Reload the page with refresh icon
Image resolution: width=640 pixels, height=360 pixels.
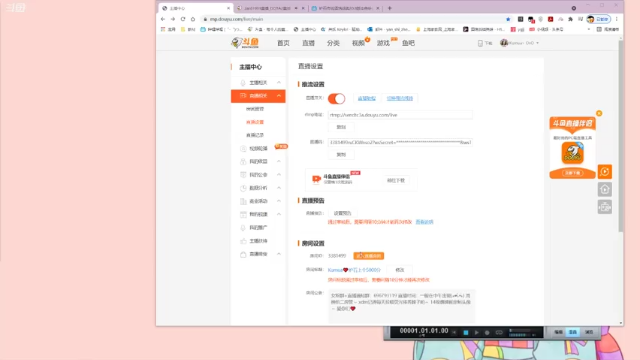coord(183,19)
